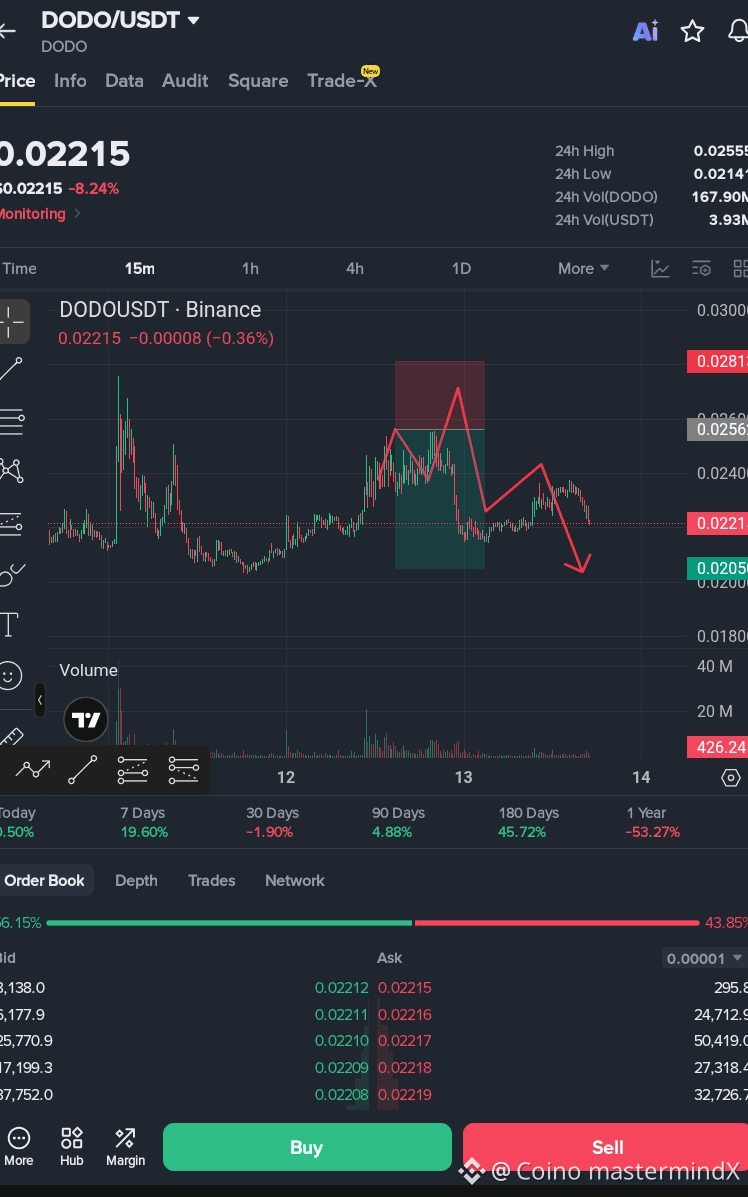Open the multi-chart layout grid icon
Image resolution: width=748 pixels, height=1197 pixels.
(x=740, y=269)
